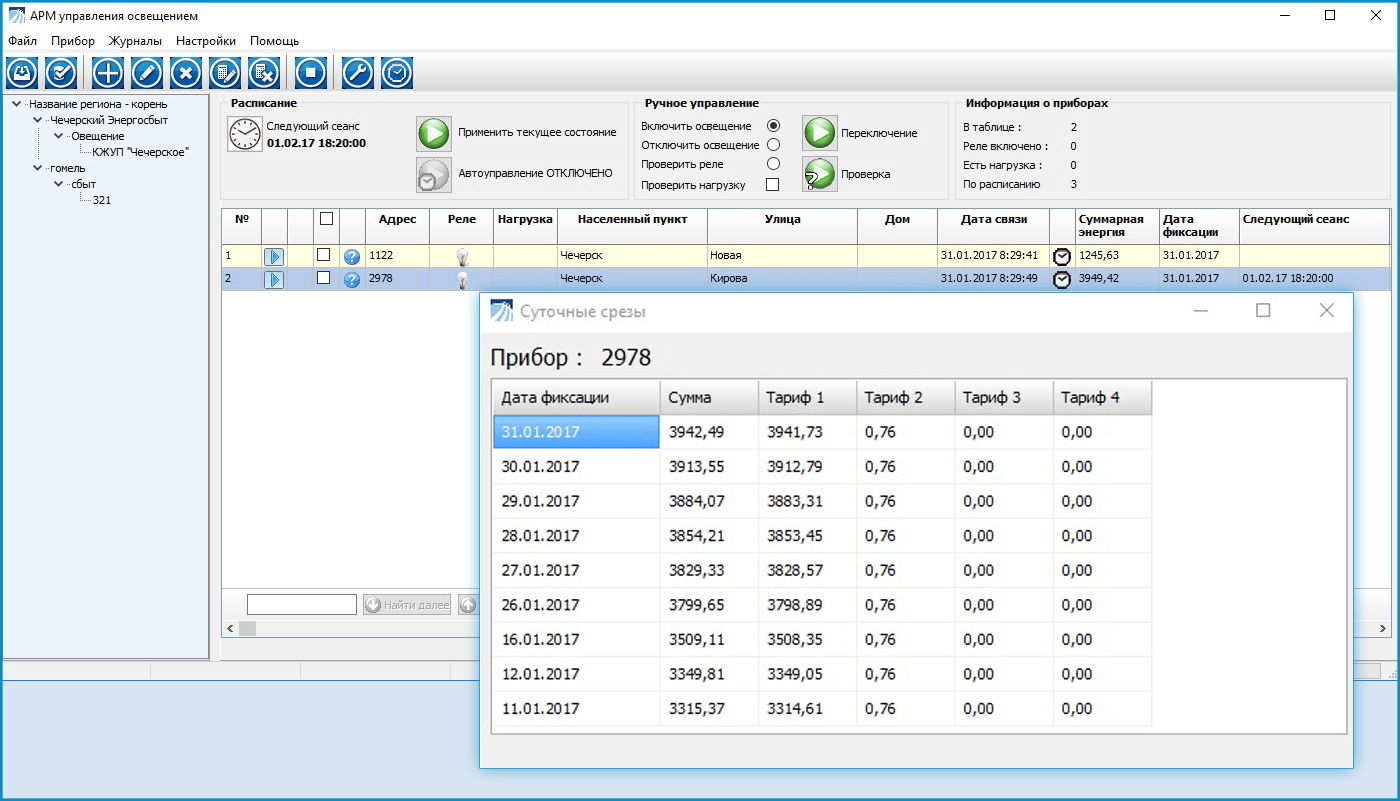This screenshot has height=801, width=1400.
Task: Click the relay bulb icon for 2978
Action: [462, 280]
